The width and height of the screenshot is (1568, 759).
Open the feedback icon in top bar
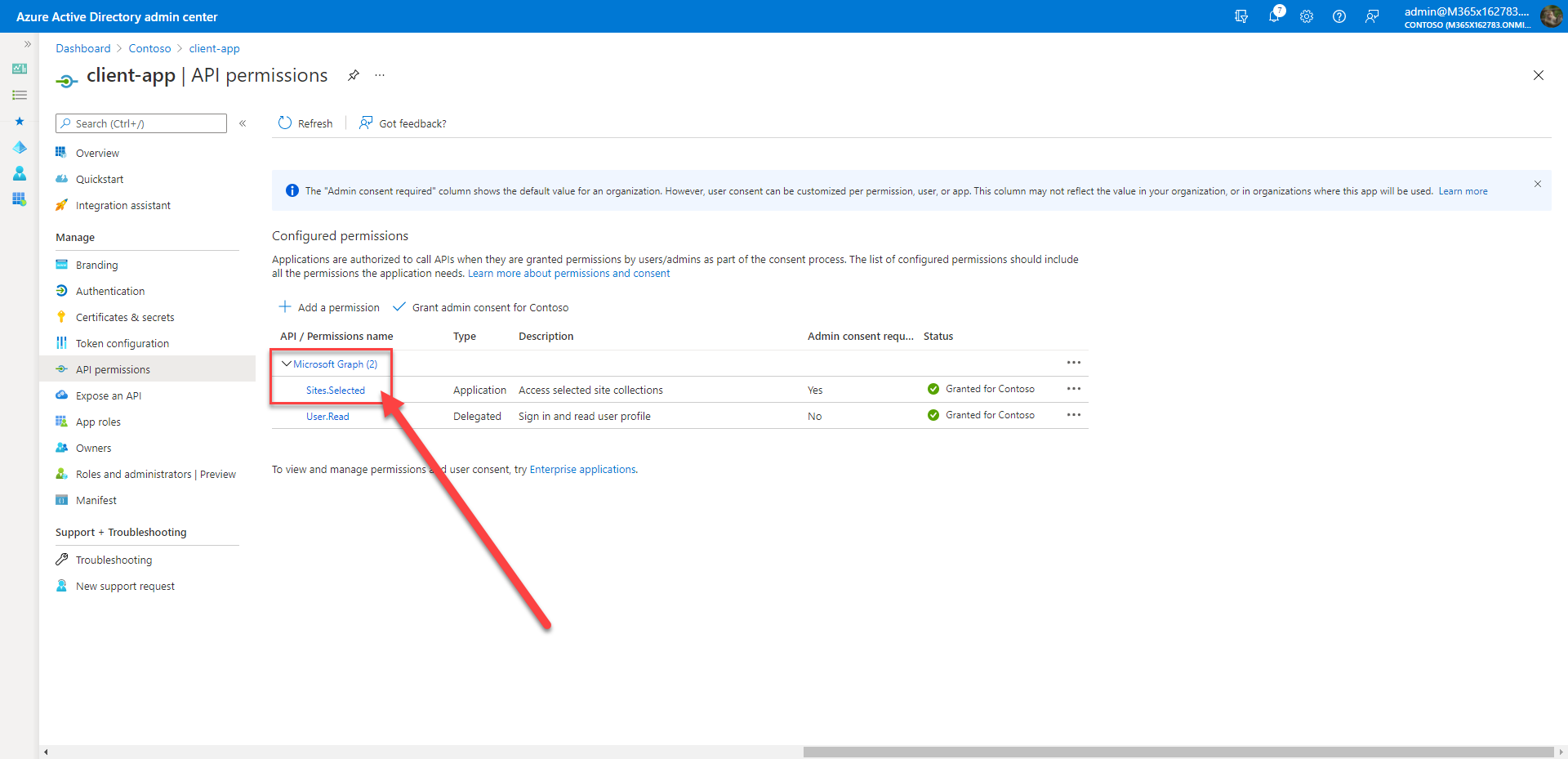point(1372,16)
